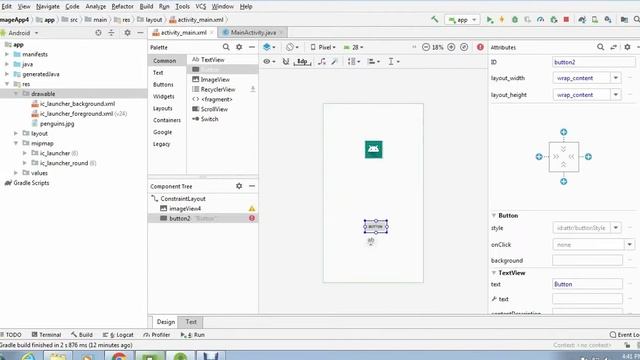The width and height of the screenshot is (640, 360).
Task: Open the Pixel device selector dropdown
Action: point(323,47)
